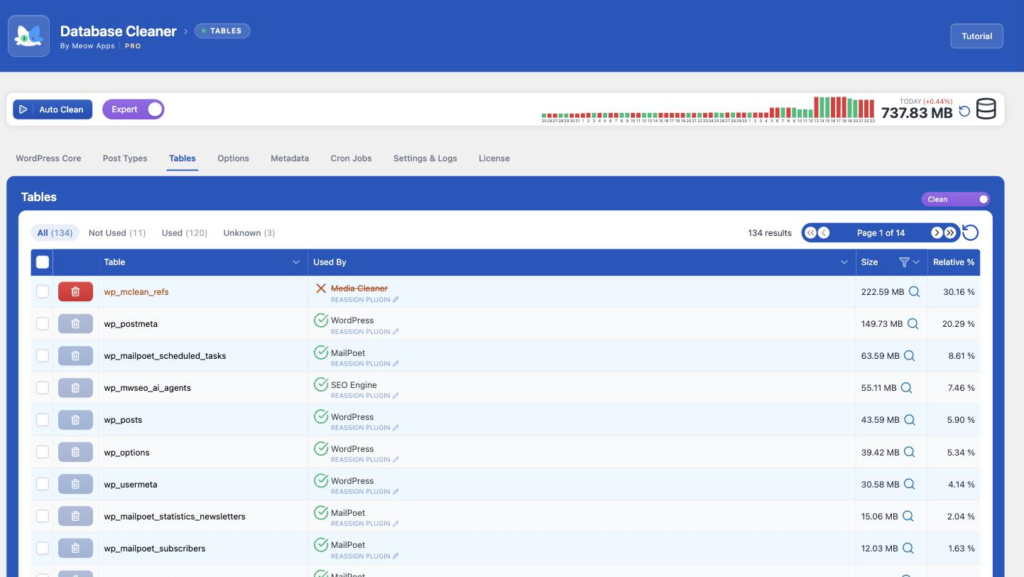Filter tables by Not Used

click(117, 232)
